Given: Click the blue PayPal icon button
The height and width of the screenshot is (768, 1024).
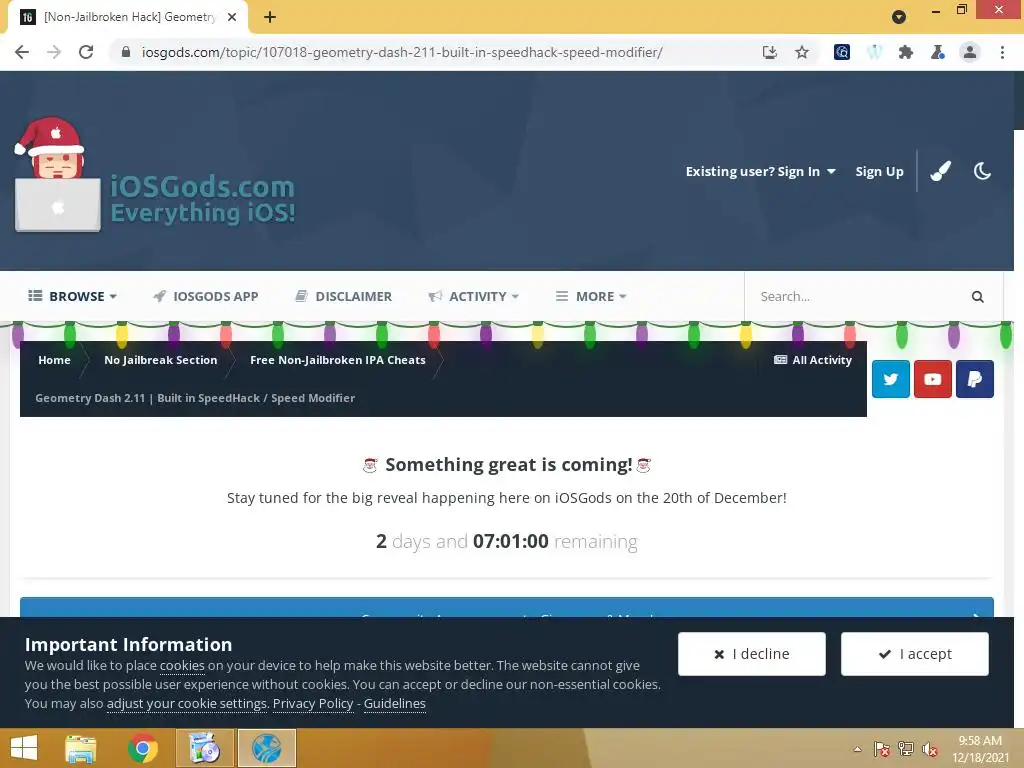Looking at the screenshot, I should pos(974,379).
